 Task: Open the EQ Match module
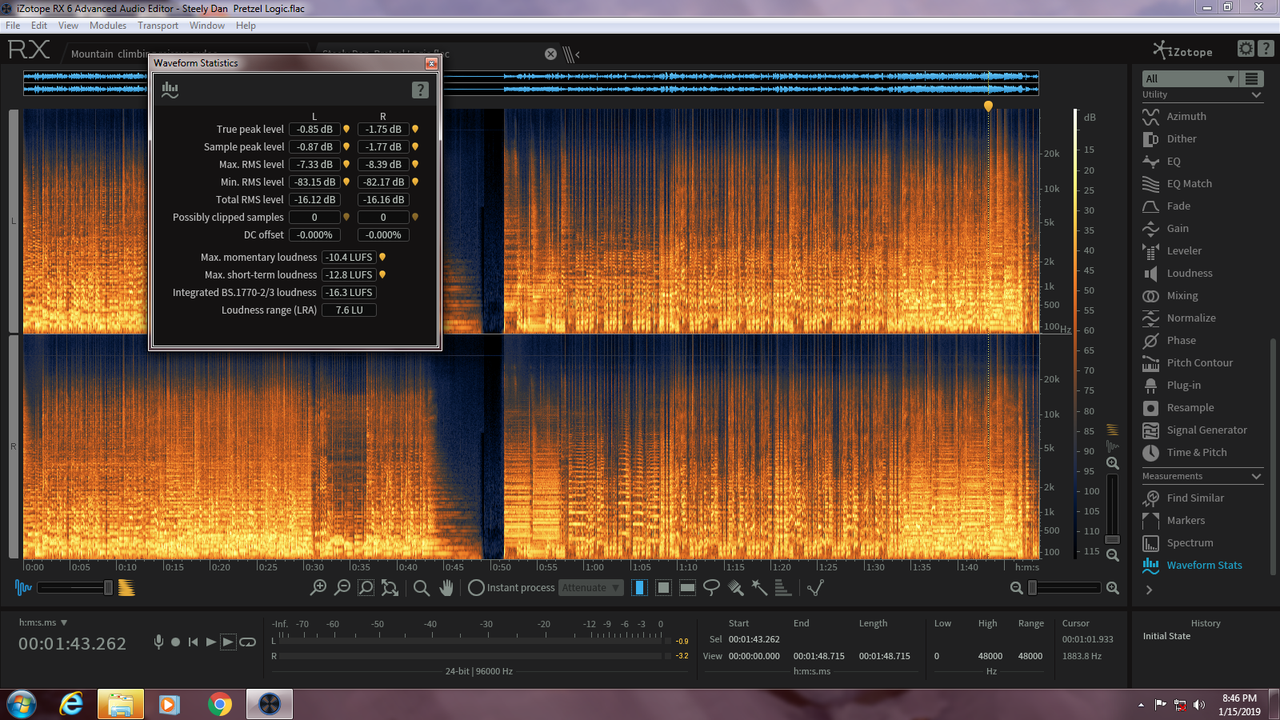tap(1189, 184)
